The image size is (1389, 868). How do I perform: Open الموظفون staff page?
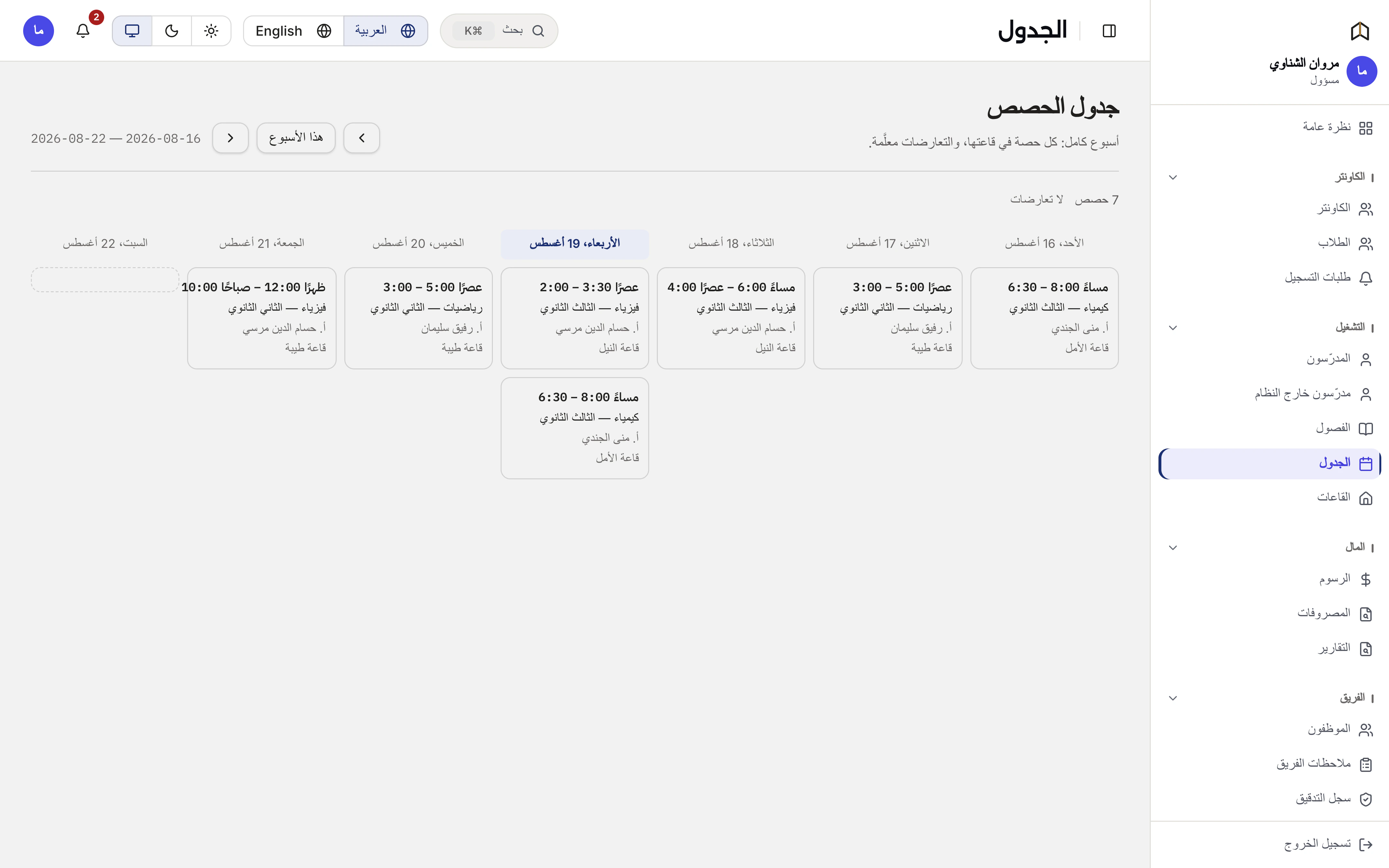[1269, 729]
